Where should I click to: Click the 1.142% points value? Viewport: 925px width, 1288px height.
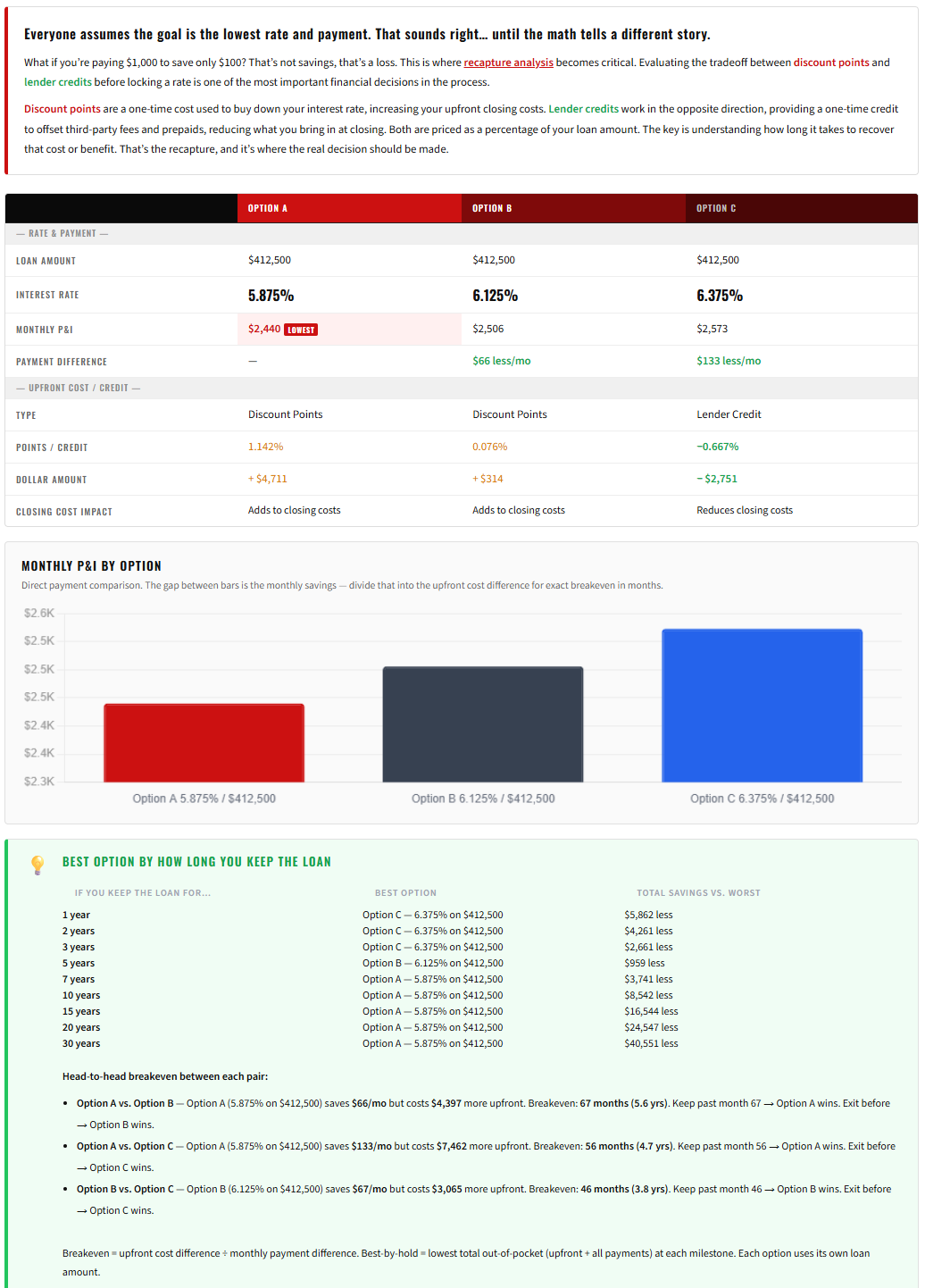[x=266, y=447]
